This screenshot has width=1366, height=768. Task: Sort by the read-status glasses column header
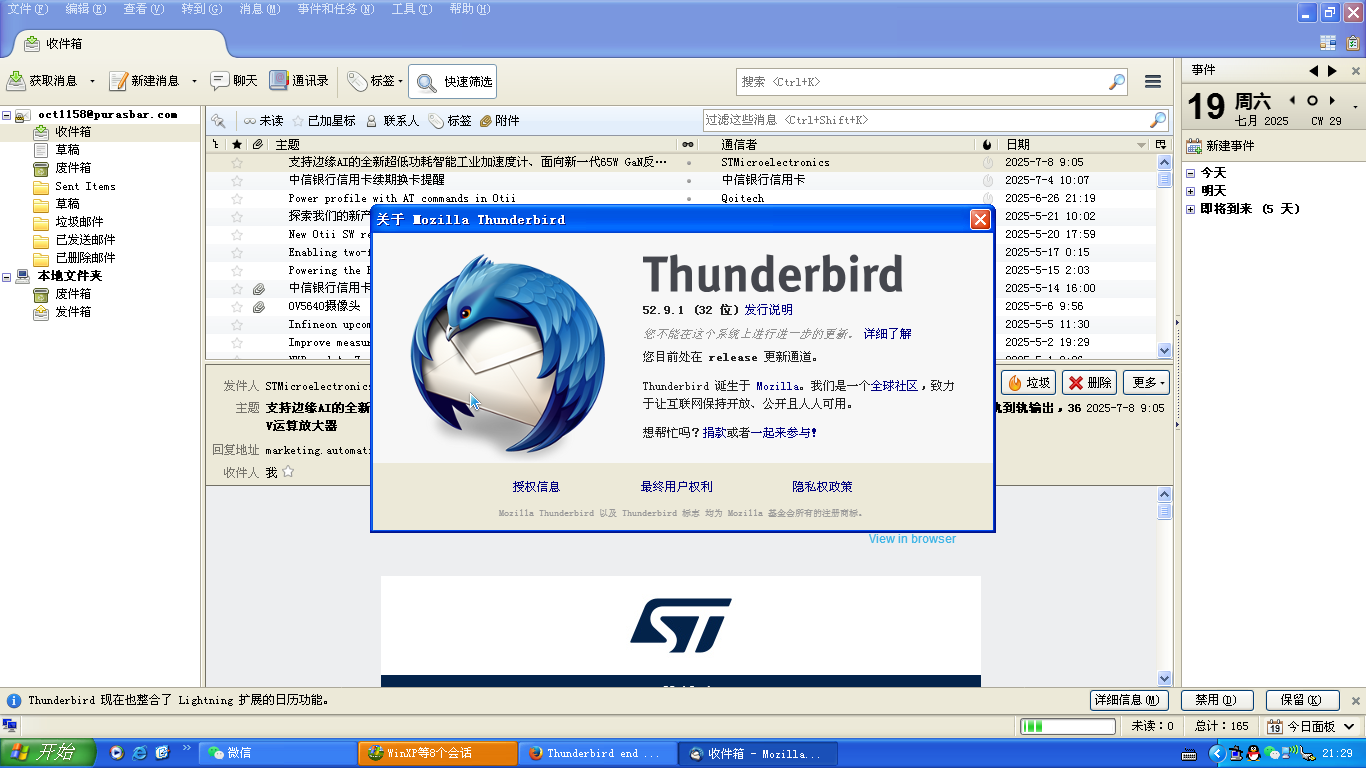pos(688,145)
